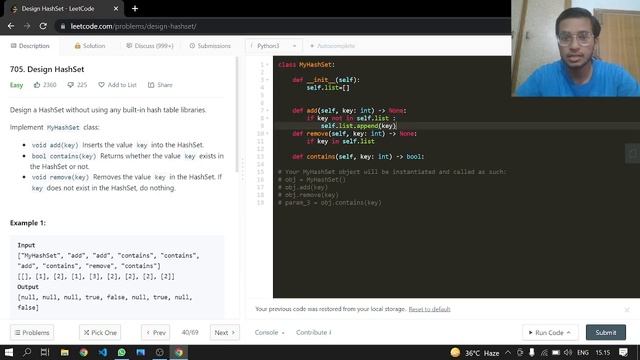Launch File Explorer from the taskbar
This screenshot has width=640, height=360.
click(x=64, y=352)
